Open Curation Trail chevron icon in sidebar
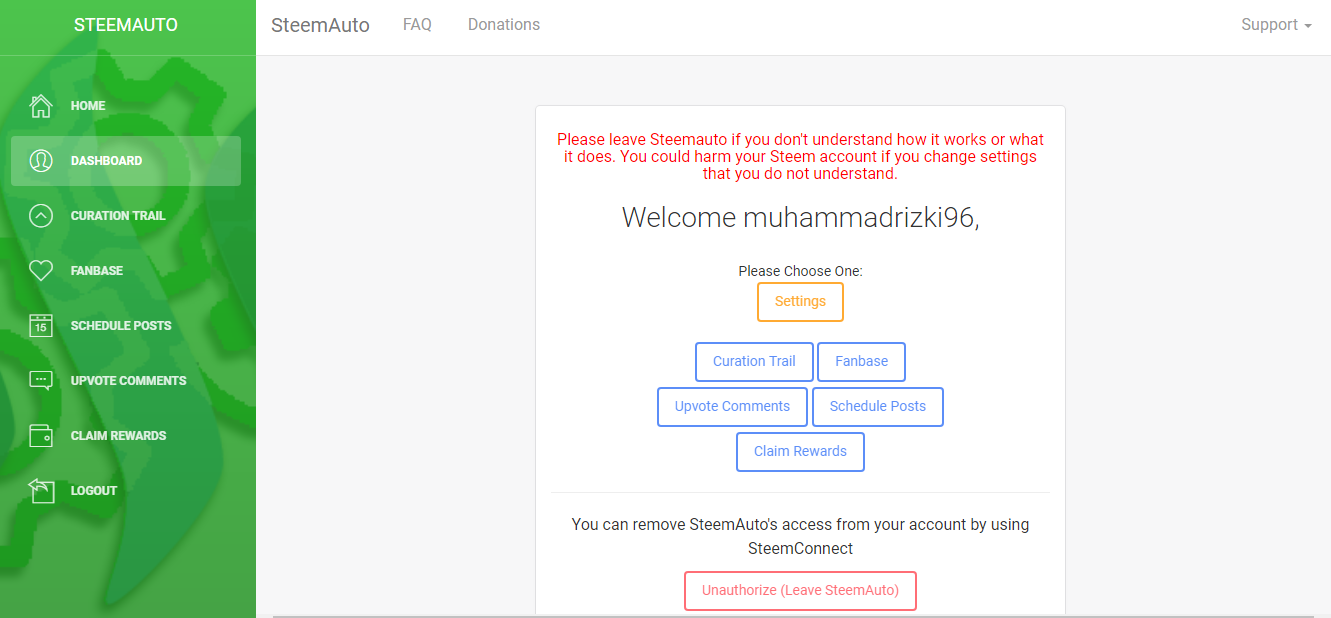Image resolution: width=1331 pixels, height=618 pixels. click(41, 215)
